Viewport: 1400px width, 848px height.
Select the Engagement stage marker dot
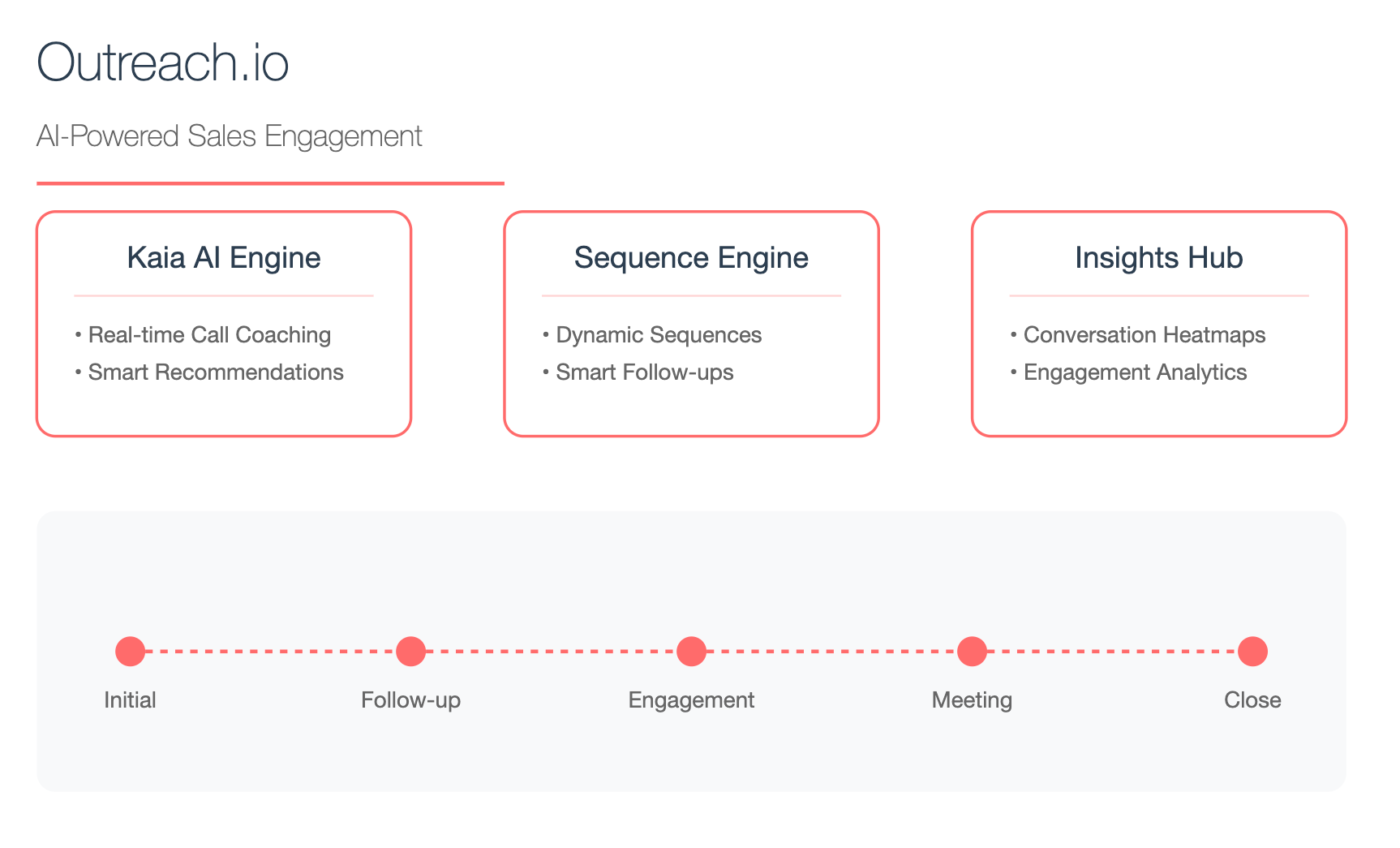coord(691,651)
